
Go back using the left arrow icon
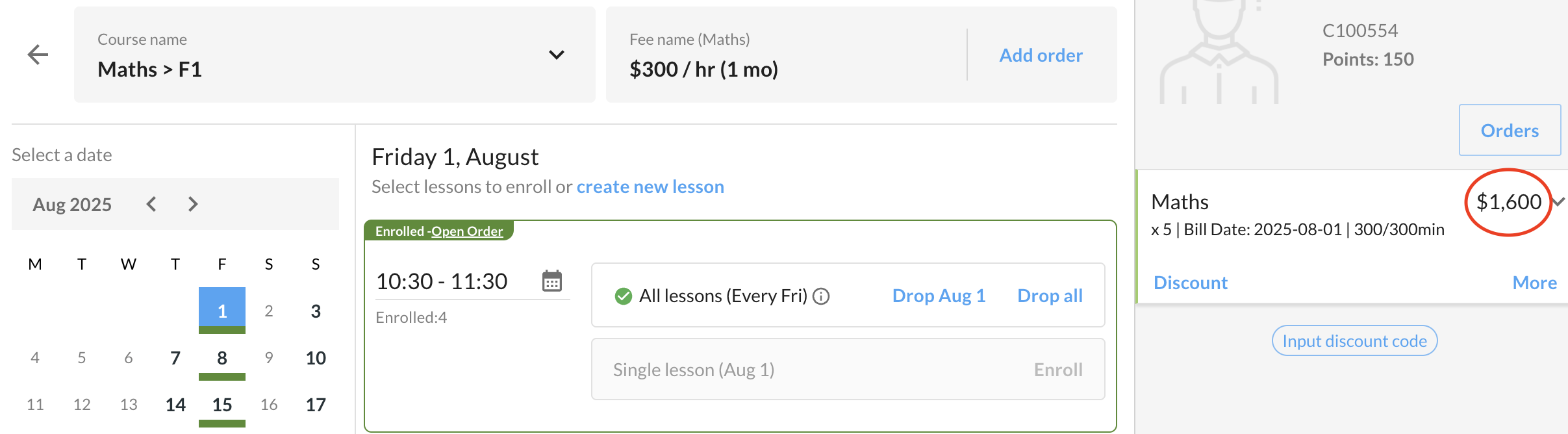click(38, 55)
